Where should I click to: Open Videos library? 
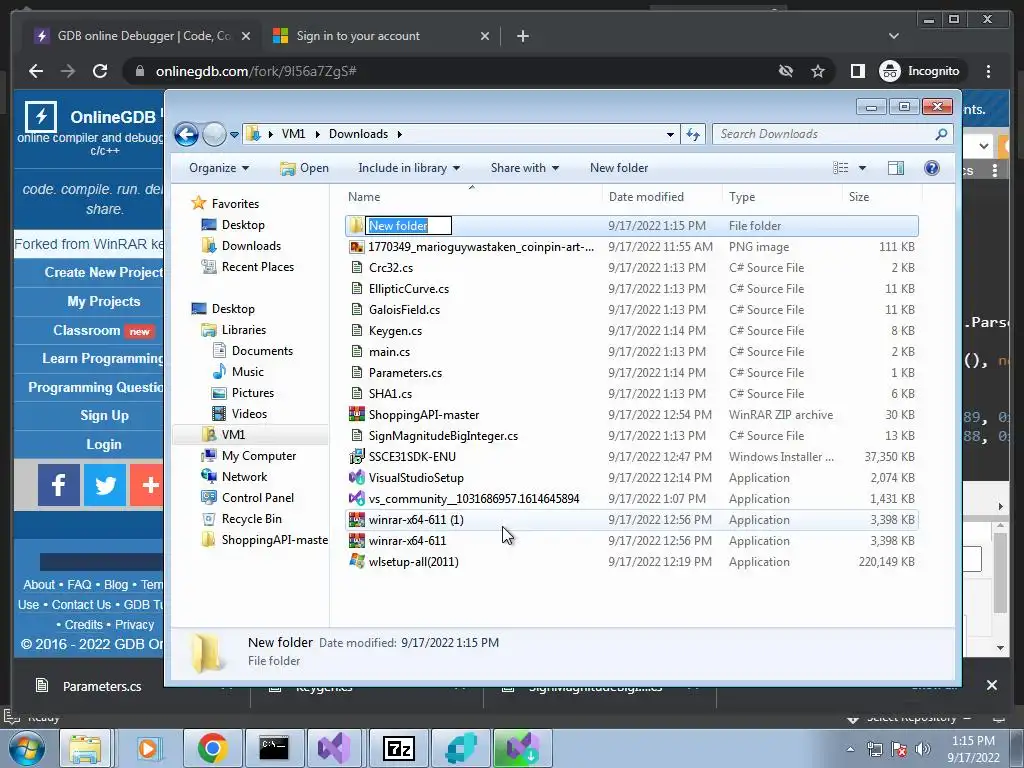coord(240,413)
